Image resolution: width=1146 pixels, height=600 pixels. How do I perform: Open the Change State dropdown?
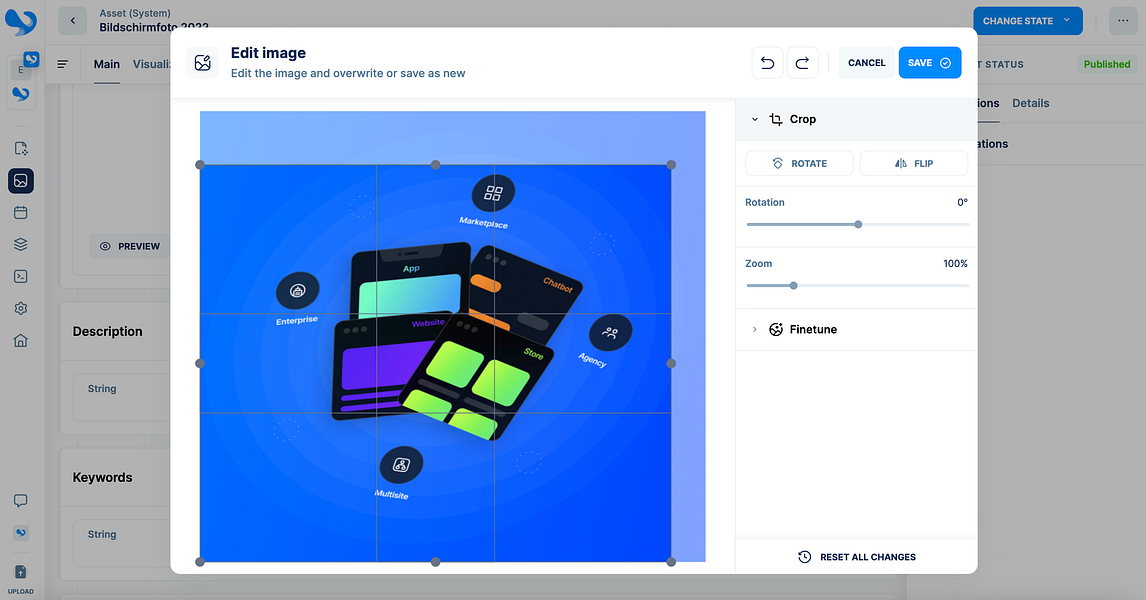pos(1028,20)
